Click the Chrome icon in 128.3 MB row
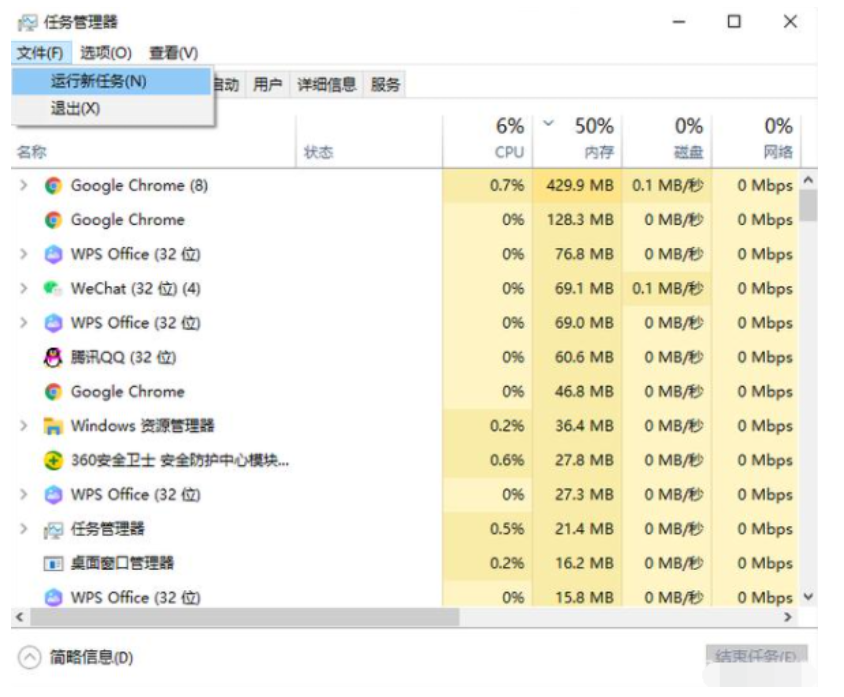 [x=53, y=220]
